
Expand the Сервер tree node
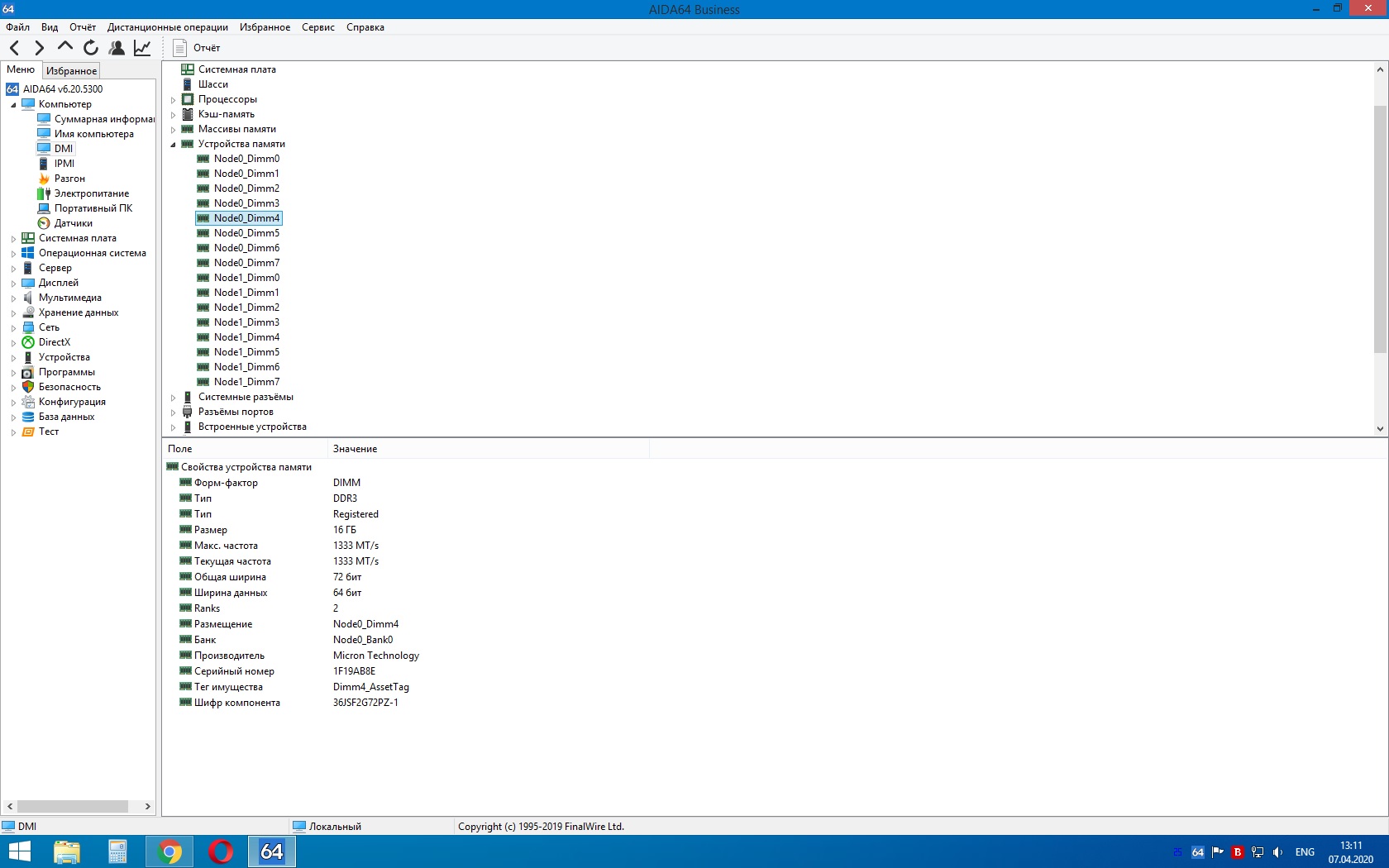coord(13,269)
